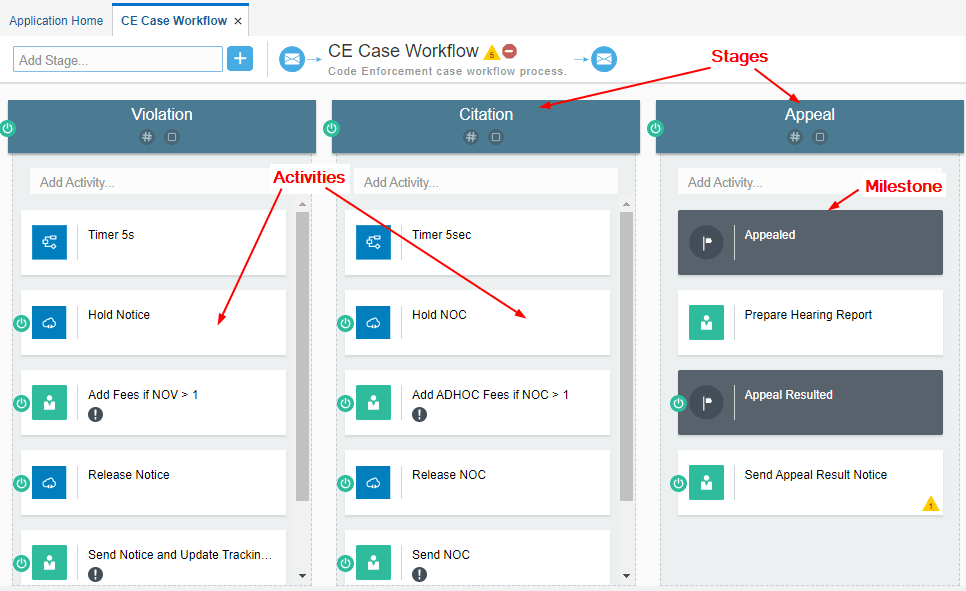Click the cloud icon on Hold NOC activity
Screen dimensions: 966x591
pyautogui.click(x=373, y=322)
